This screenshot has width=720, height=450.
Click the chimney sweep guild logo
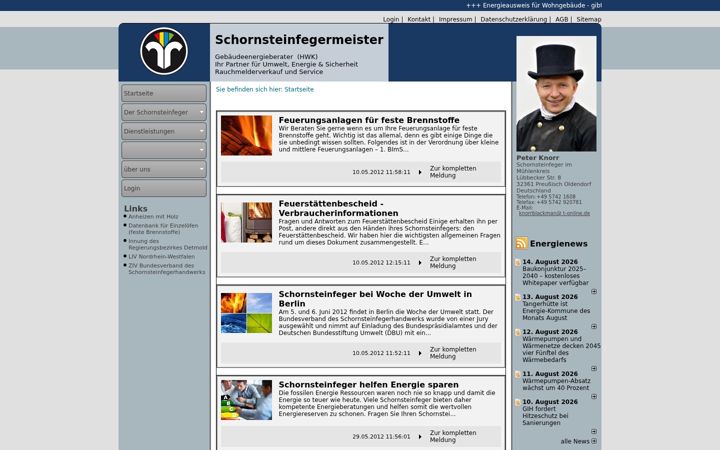[164, 51]
